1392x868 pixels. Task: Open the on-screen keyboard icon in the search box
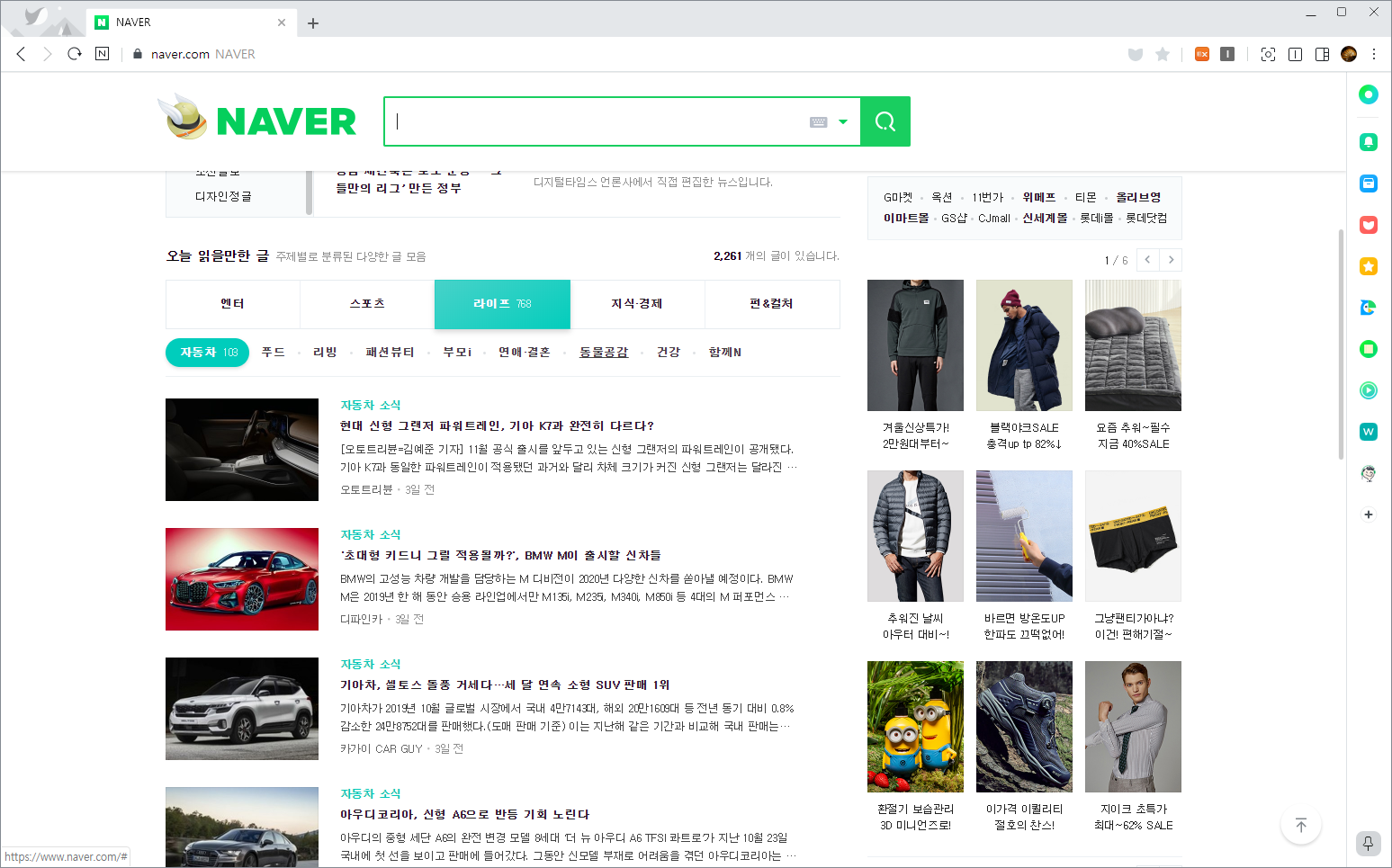(818, 122)
